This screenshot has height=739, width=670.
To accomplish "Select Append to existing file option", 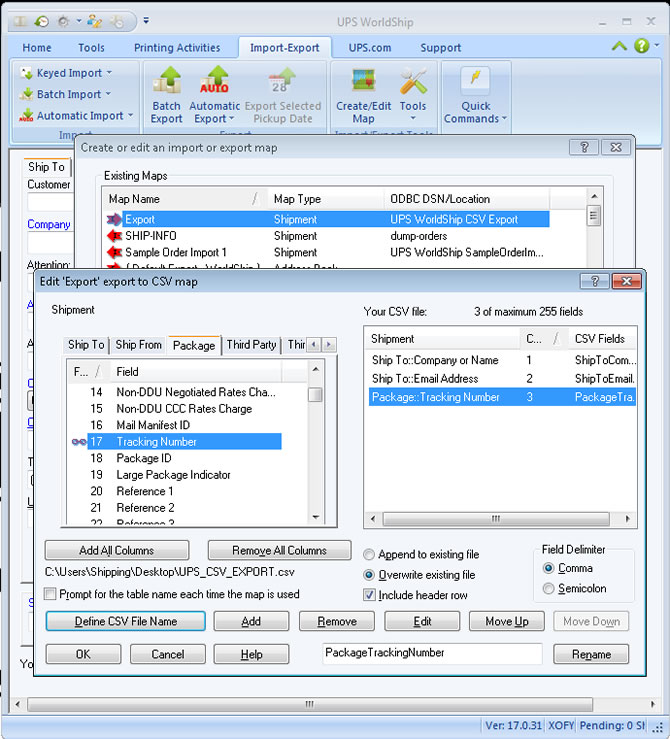I will [x=370, y=555].
